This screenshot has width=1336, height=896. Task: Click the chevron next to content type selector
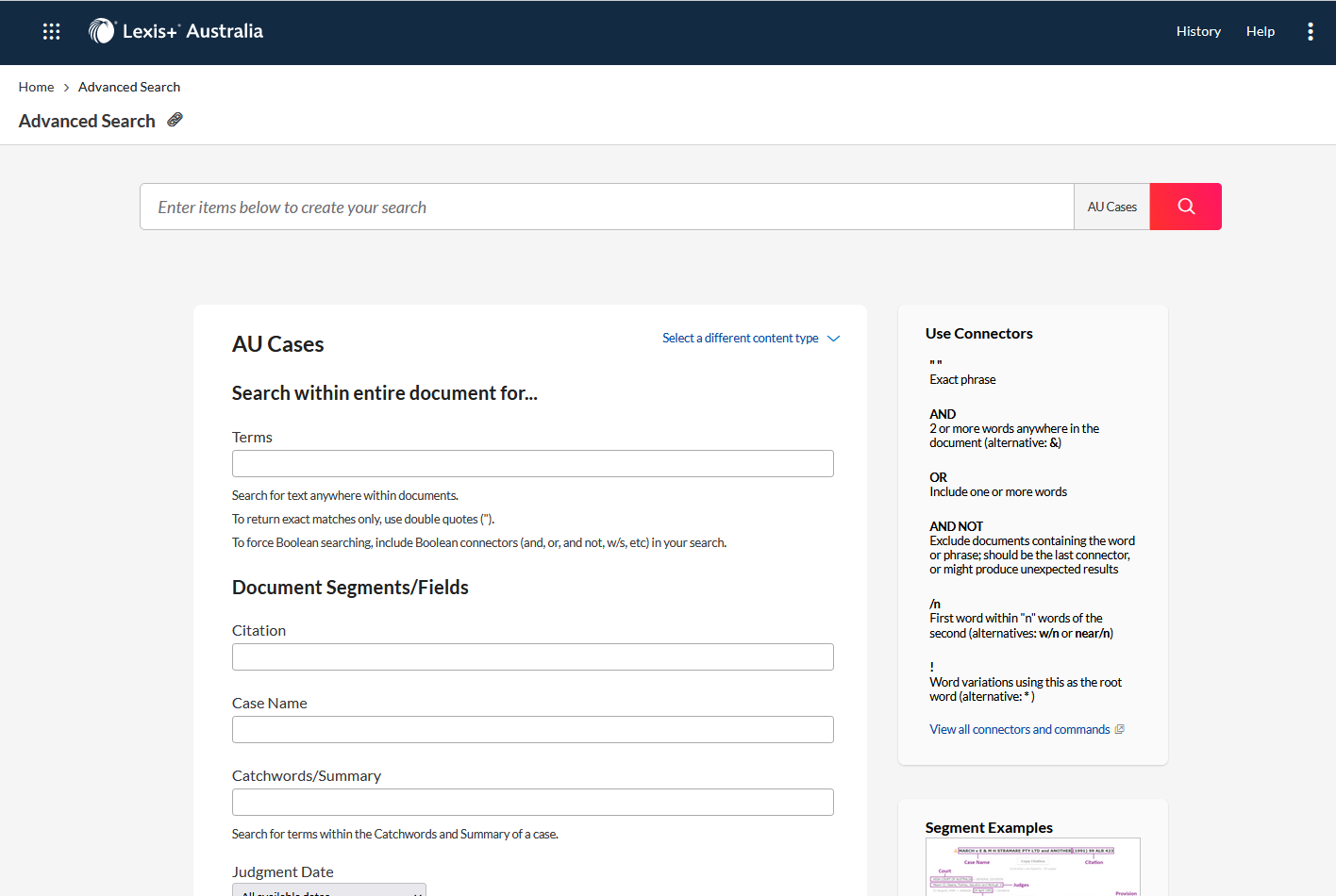[x=833, y=339]
